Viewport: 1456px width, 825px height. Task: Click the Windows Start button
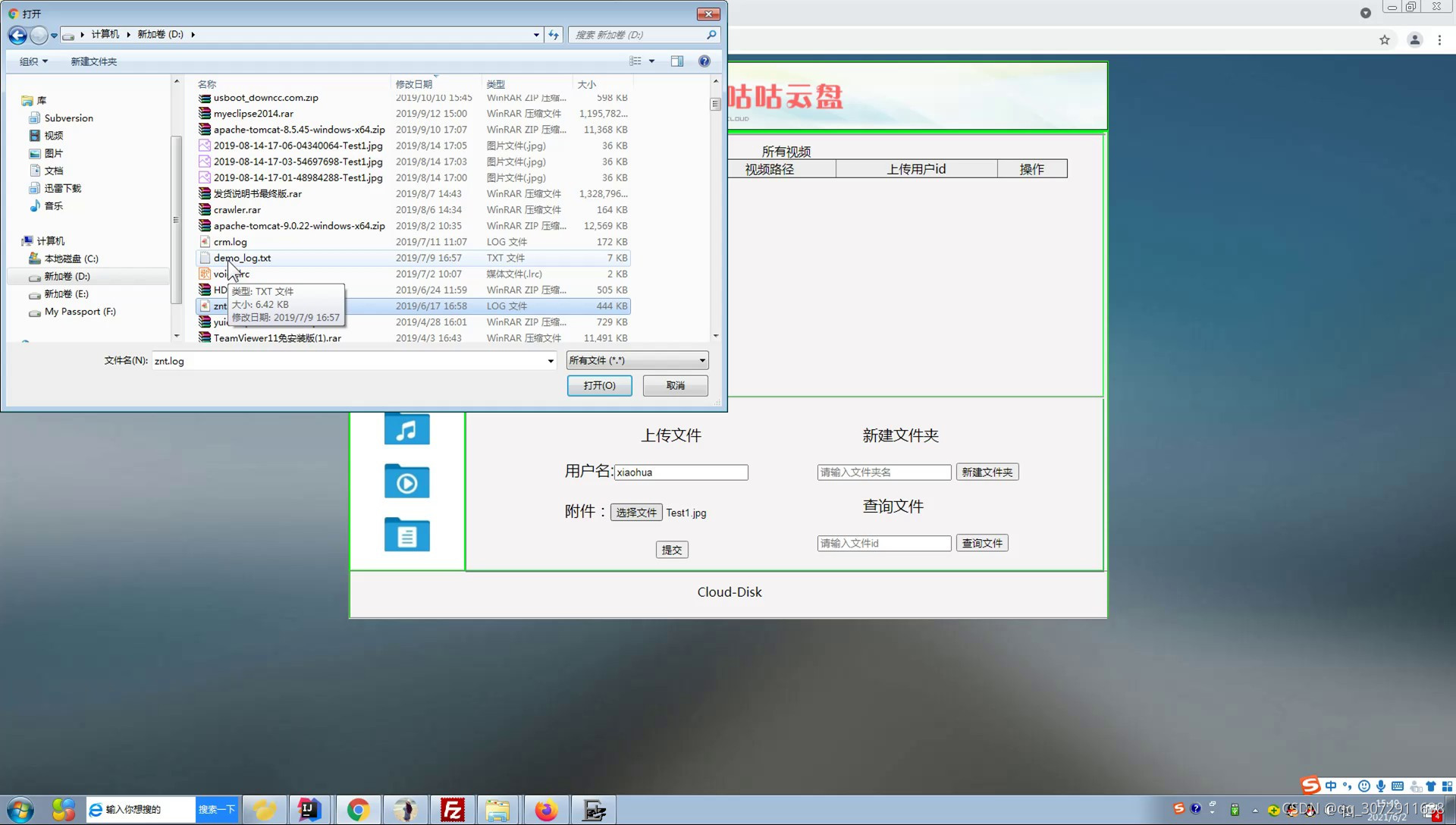tap(20, 810)
